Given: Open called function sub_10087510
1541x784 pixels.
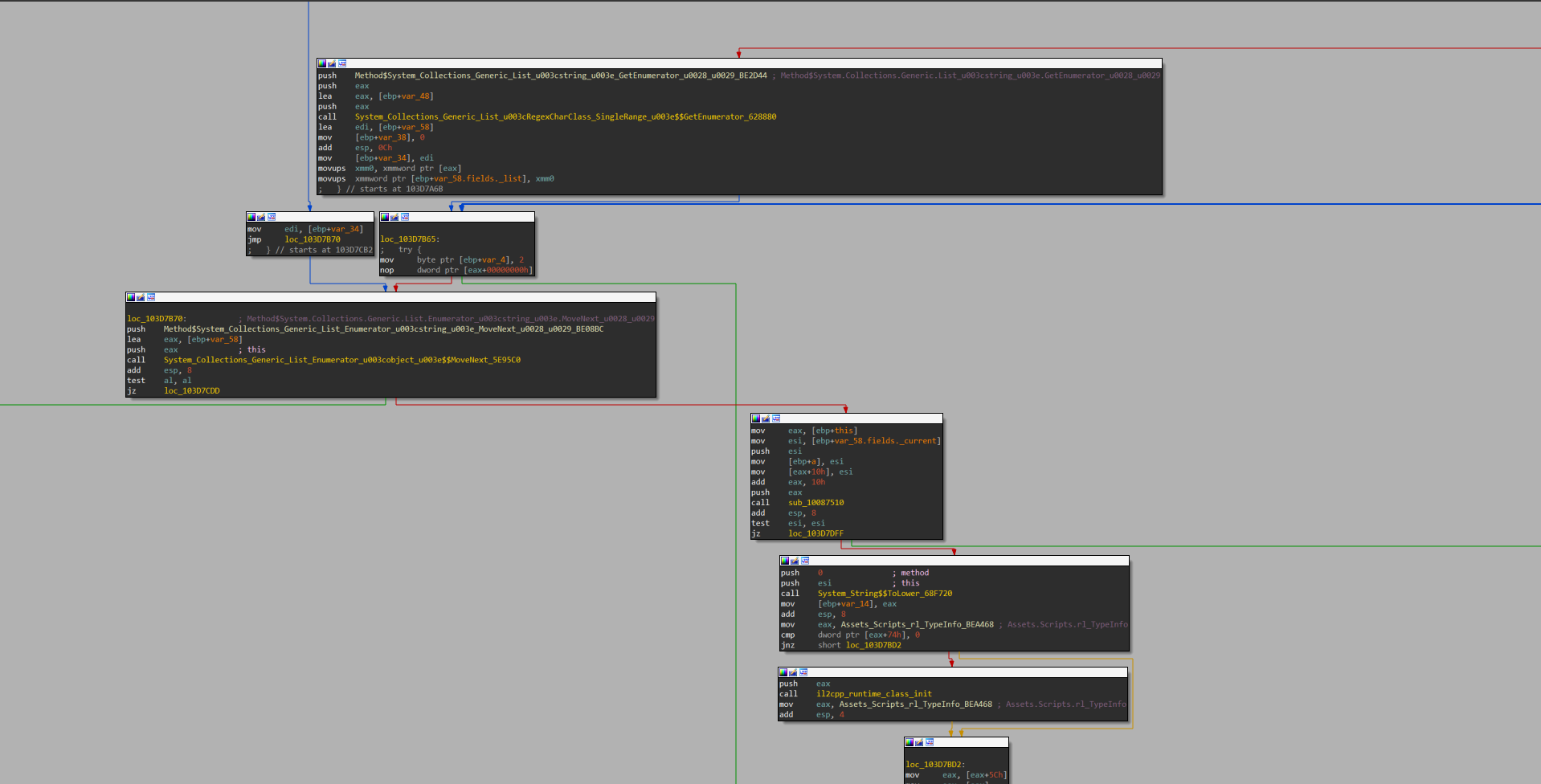Looking at the screenshot, I should (816, 503).
